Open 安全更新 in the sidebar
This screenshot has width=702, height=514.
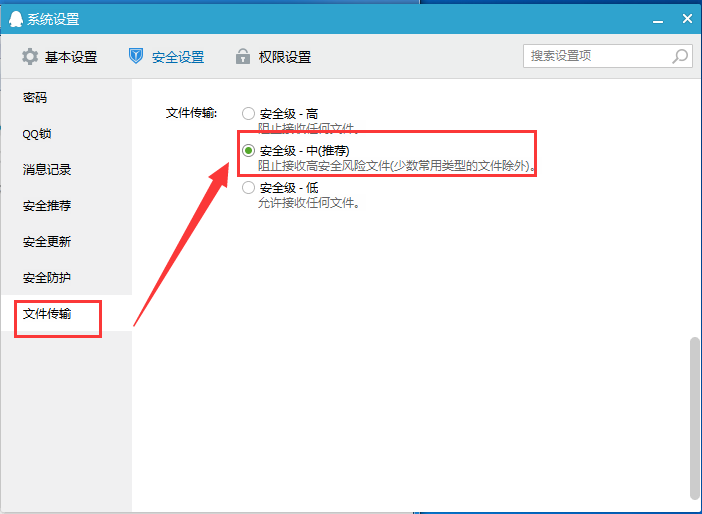pyautogui.click(x=66, y=241)
